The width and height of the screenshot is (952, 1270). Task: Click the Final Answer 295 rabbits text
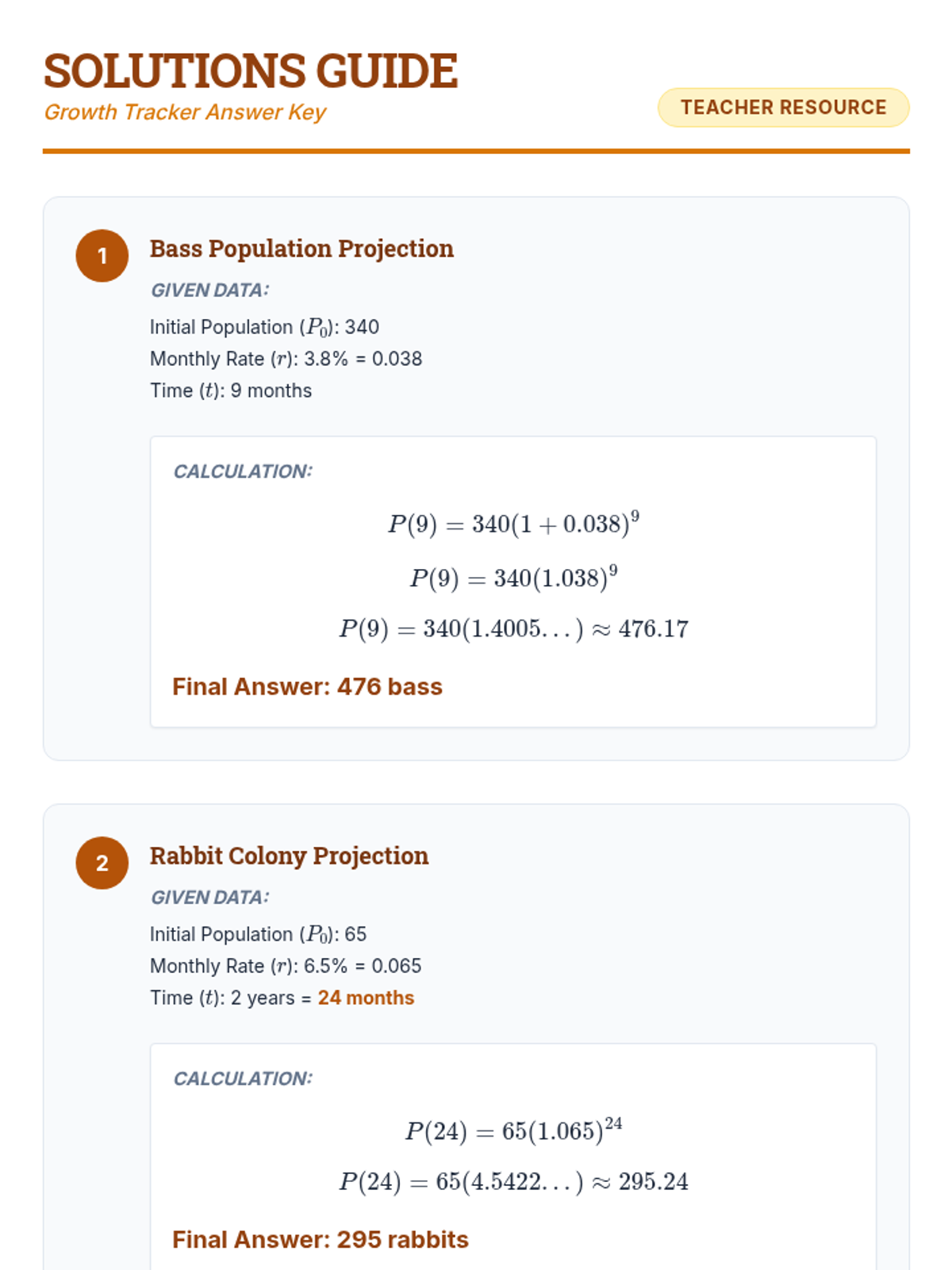tap(321, 1240)
